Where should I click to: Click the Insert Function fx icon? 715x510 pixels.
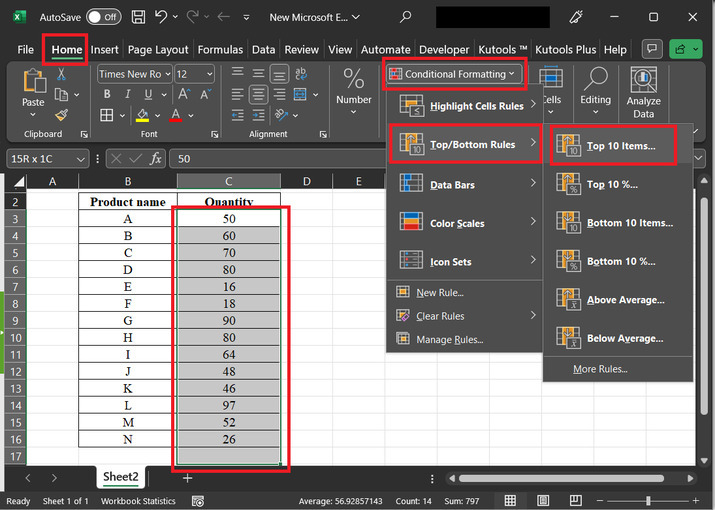click(155, 158)
